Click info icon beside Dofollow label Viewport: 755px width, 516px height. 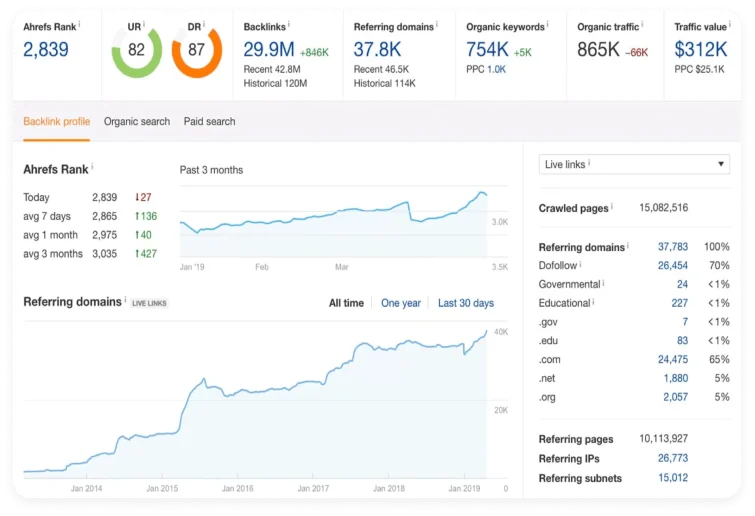click(581, 265)
